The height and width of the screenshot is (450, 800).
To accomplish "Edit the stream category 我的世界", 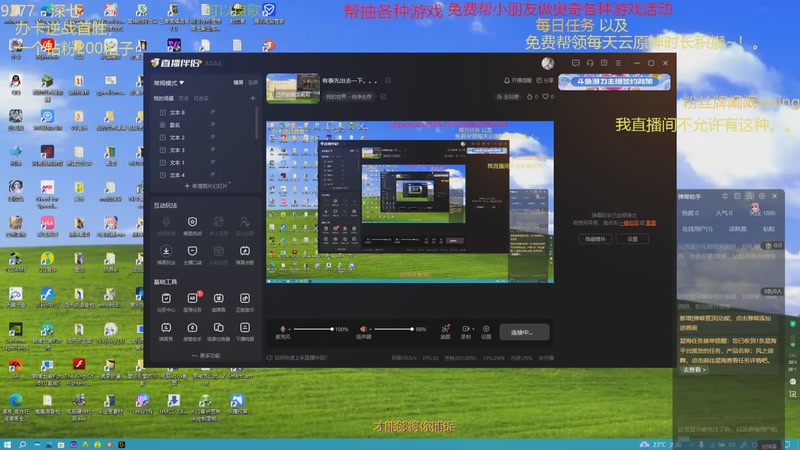I will (x=383, y=96).
